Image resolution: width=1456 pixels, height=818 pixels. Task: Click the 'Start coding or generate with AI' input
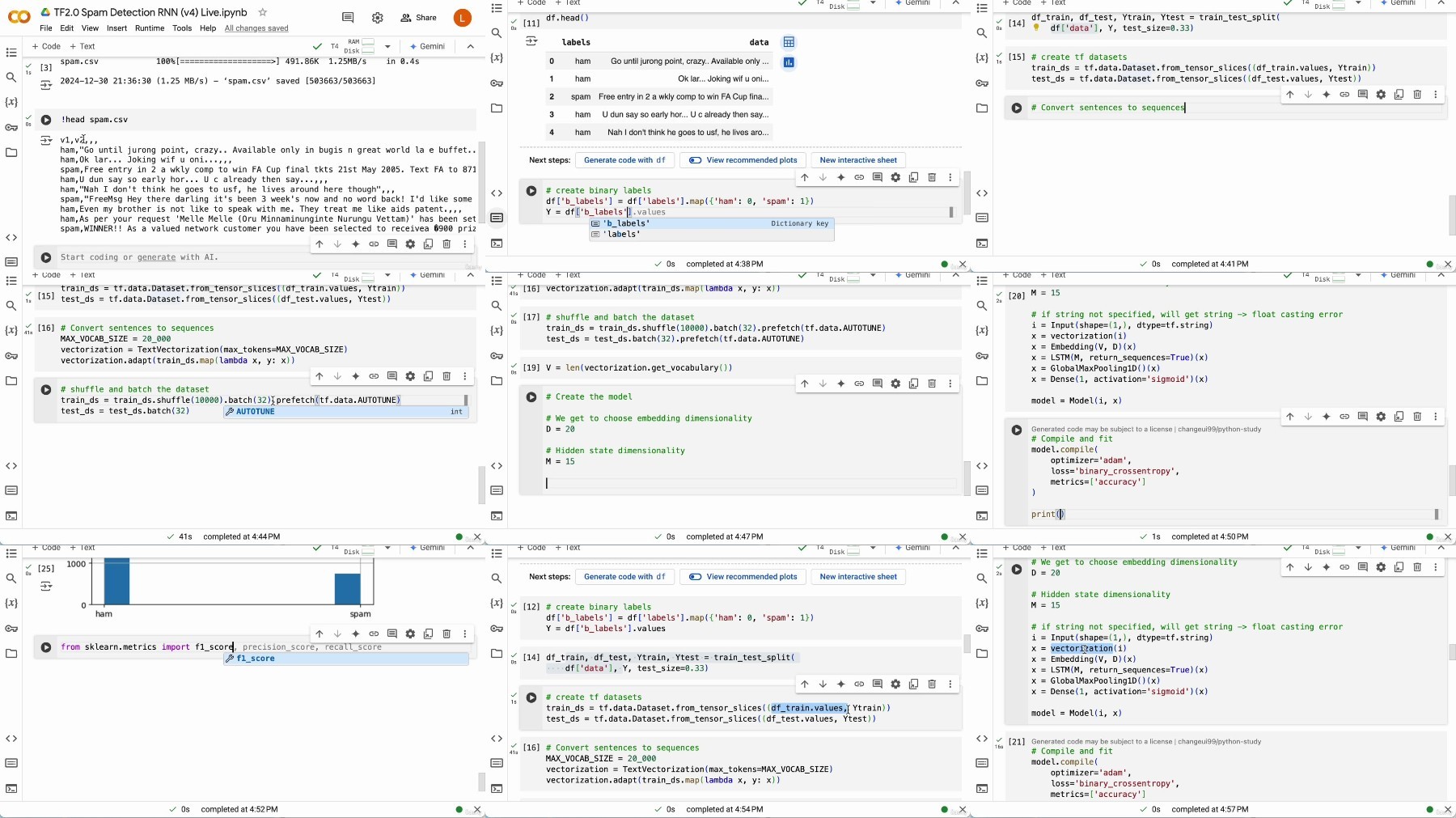(x=262, y=257)
